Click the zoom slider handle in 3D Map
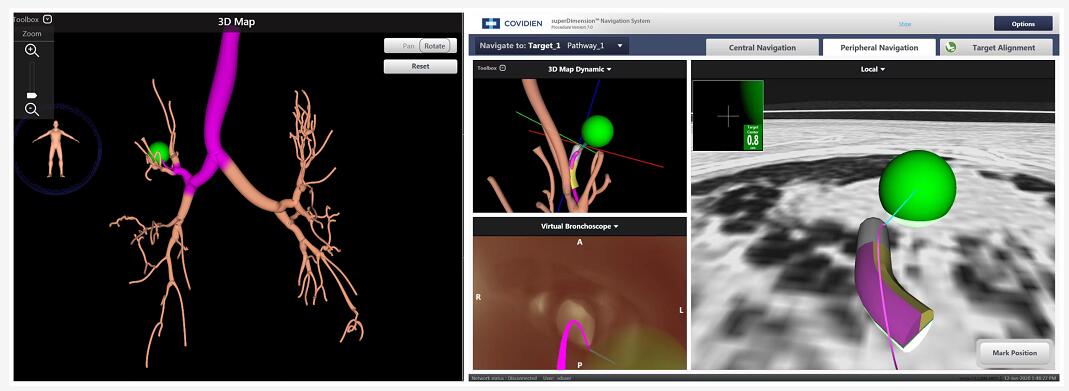The image size is (1069, 391). 31,95
